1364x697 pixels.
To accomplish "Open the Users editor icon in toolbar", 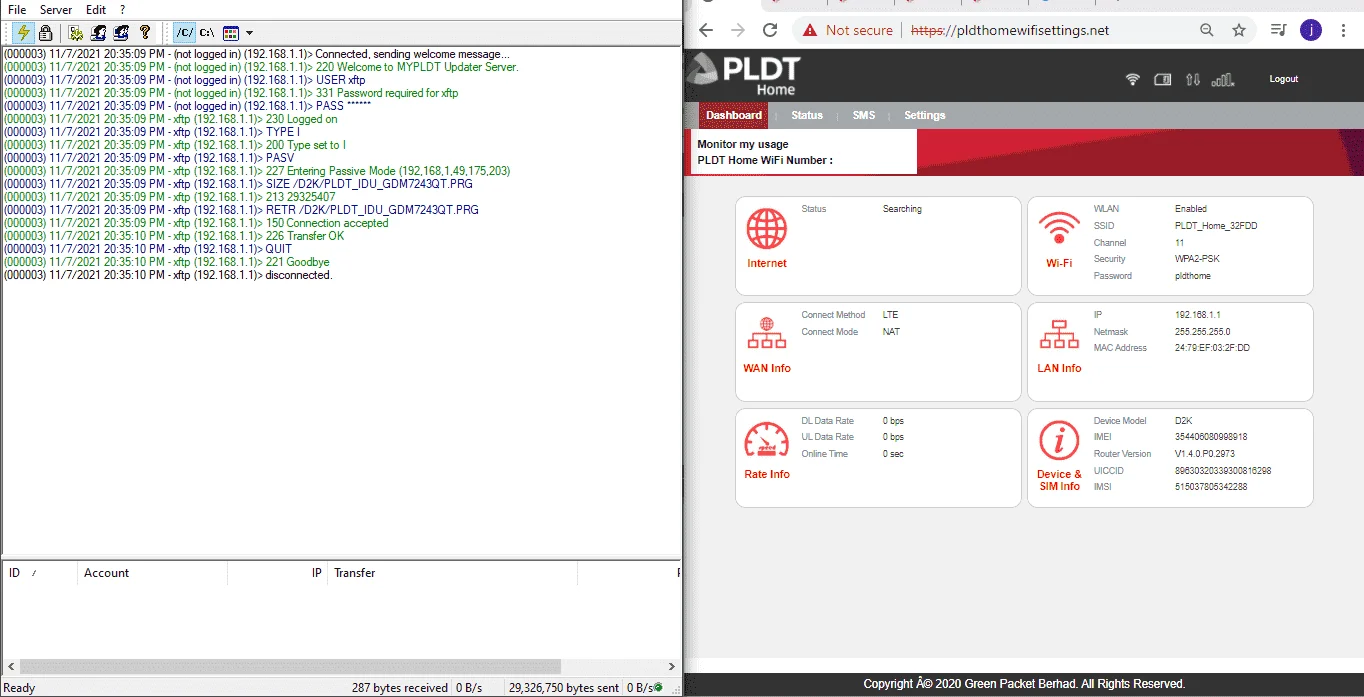I will 98,32.
